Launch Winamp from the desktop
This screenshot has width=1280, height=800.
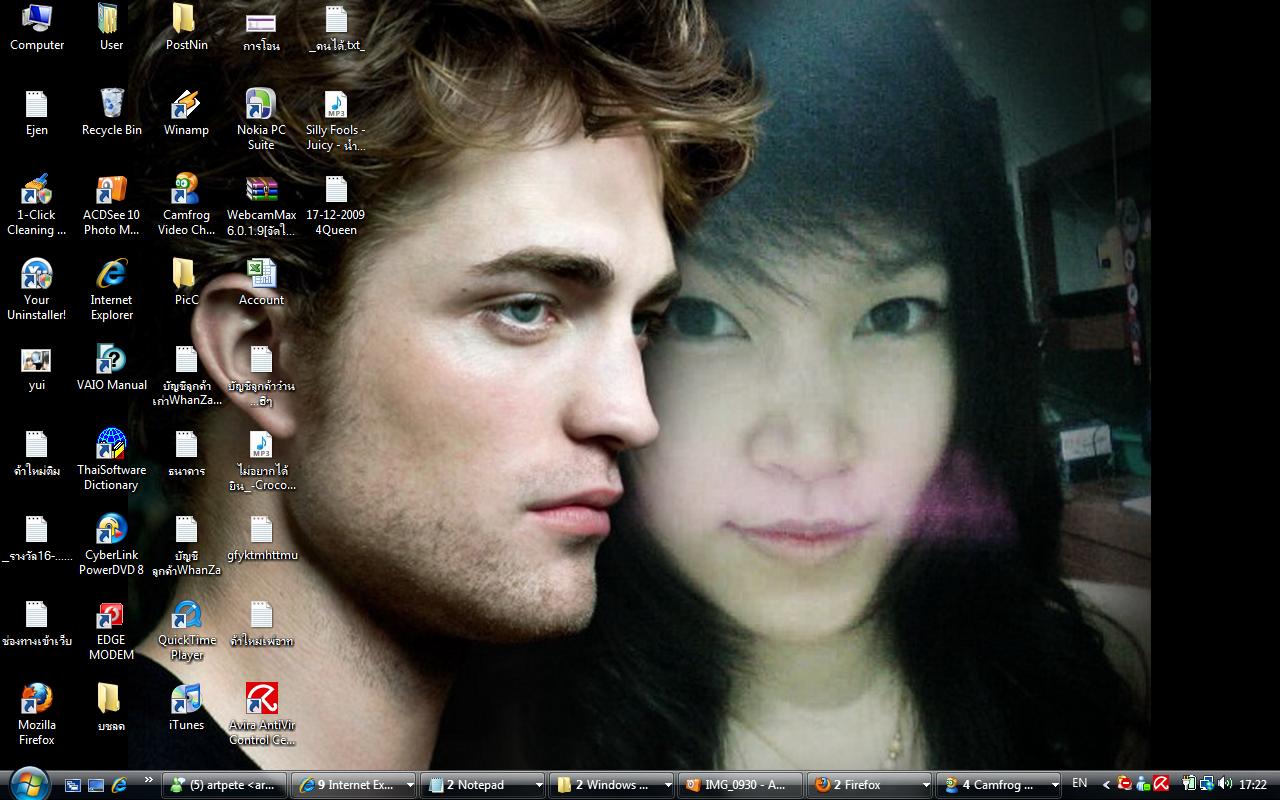tap(186, 105)
